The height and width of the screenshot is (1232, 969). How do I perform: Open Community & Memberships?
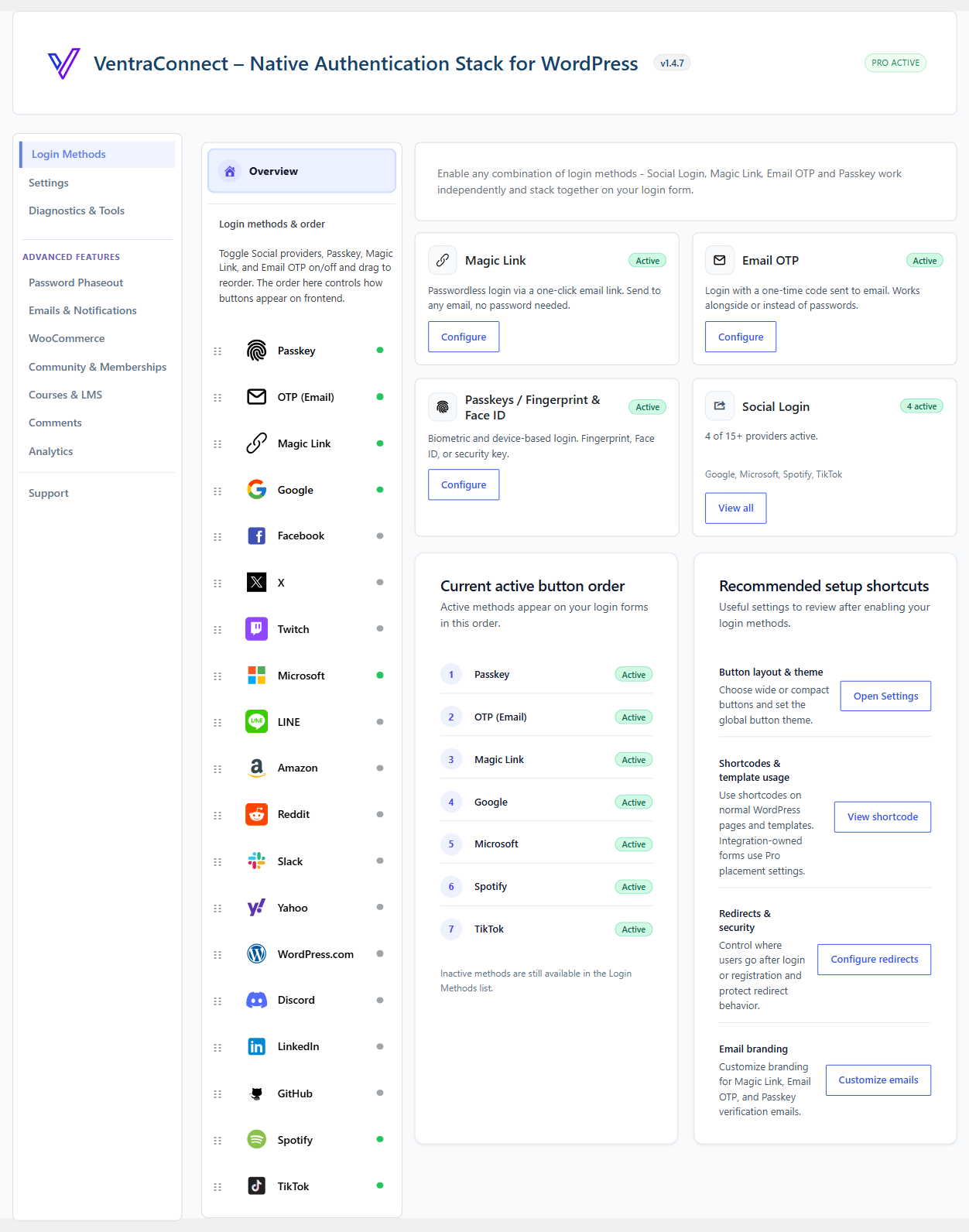[x=98, y=367]
